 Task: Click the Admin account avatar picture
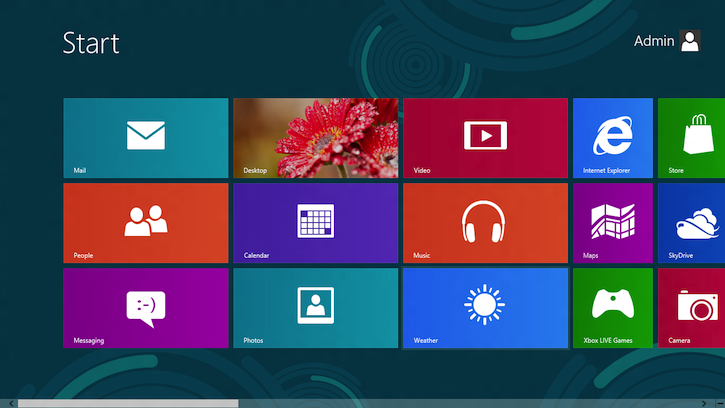click(690, 41)
